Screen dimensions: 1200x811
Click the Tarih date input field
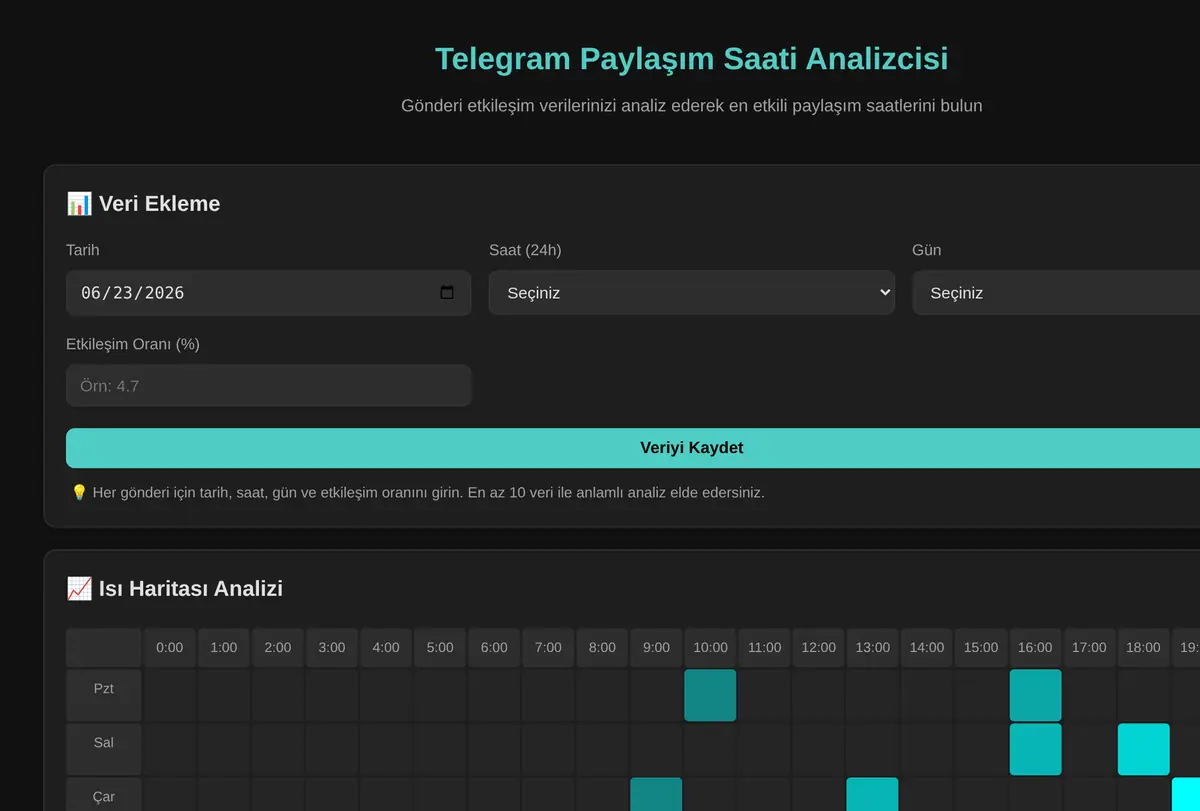click(x=268, y=293)
